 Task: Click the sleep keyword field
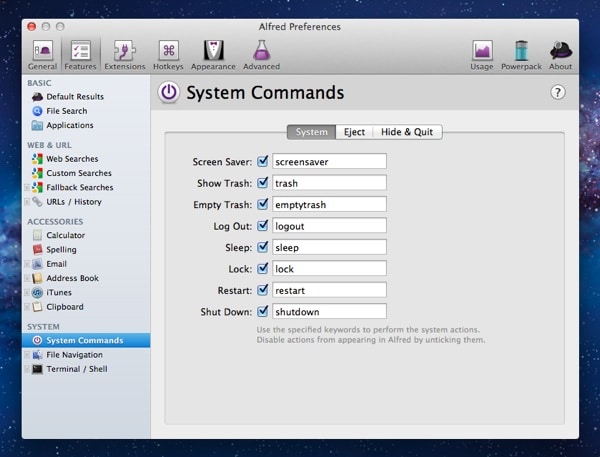click(x=329, y=247)
